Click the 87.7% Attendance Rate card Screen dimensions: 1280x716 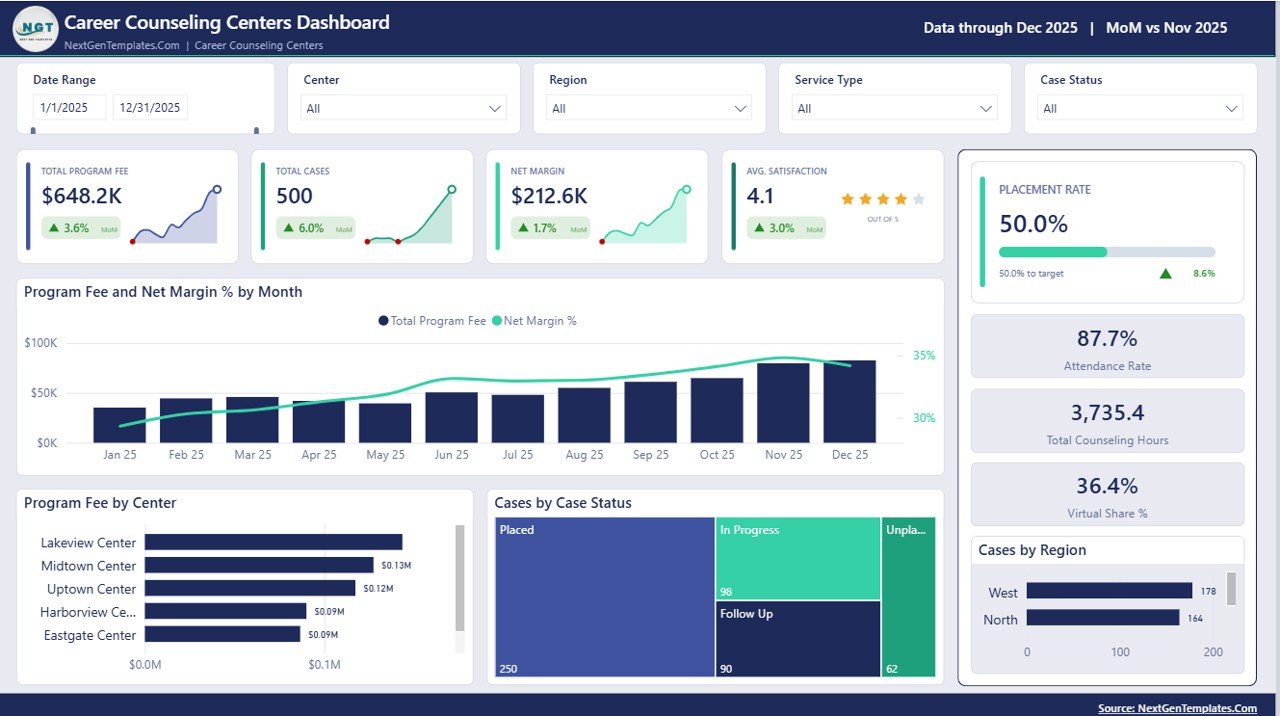(x=1107, y=346)
